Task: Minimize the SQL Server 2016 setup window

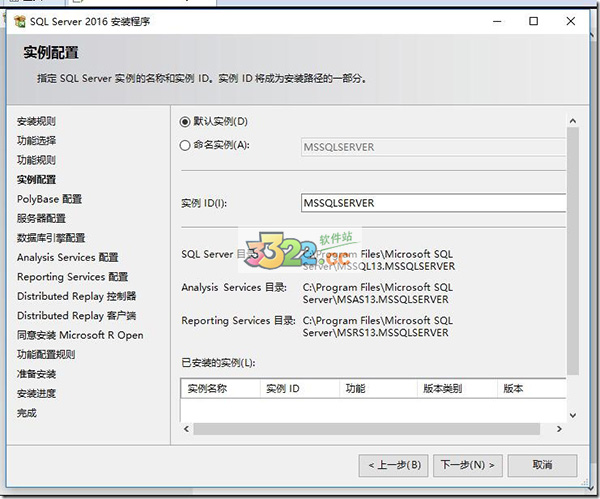Action: [497, 21]
